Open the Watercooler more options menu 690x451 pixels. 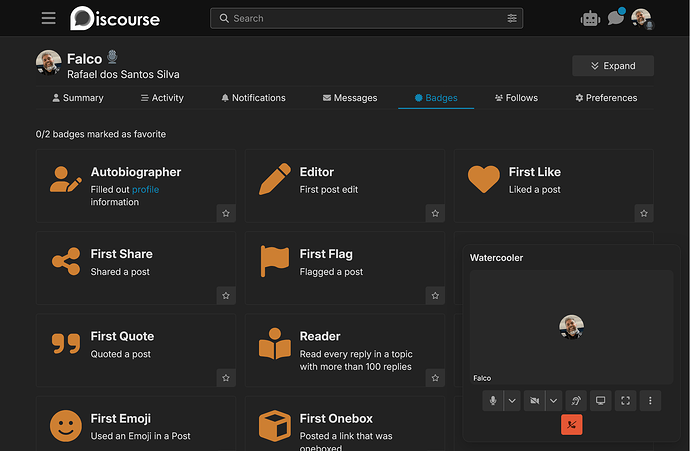[x=650, y=400]
